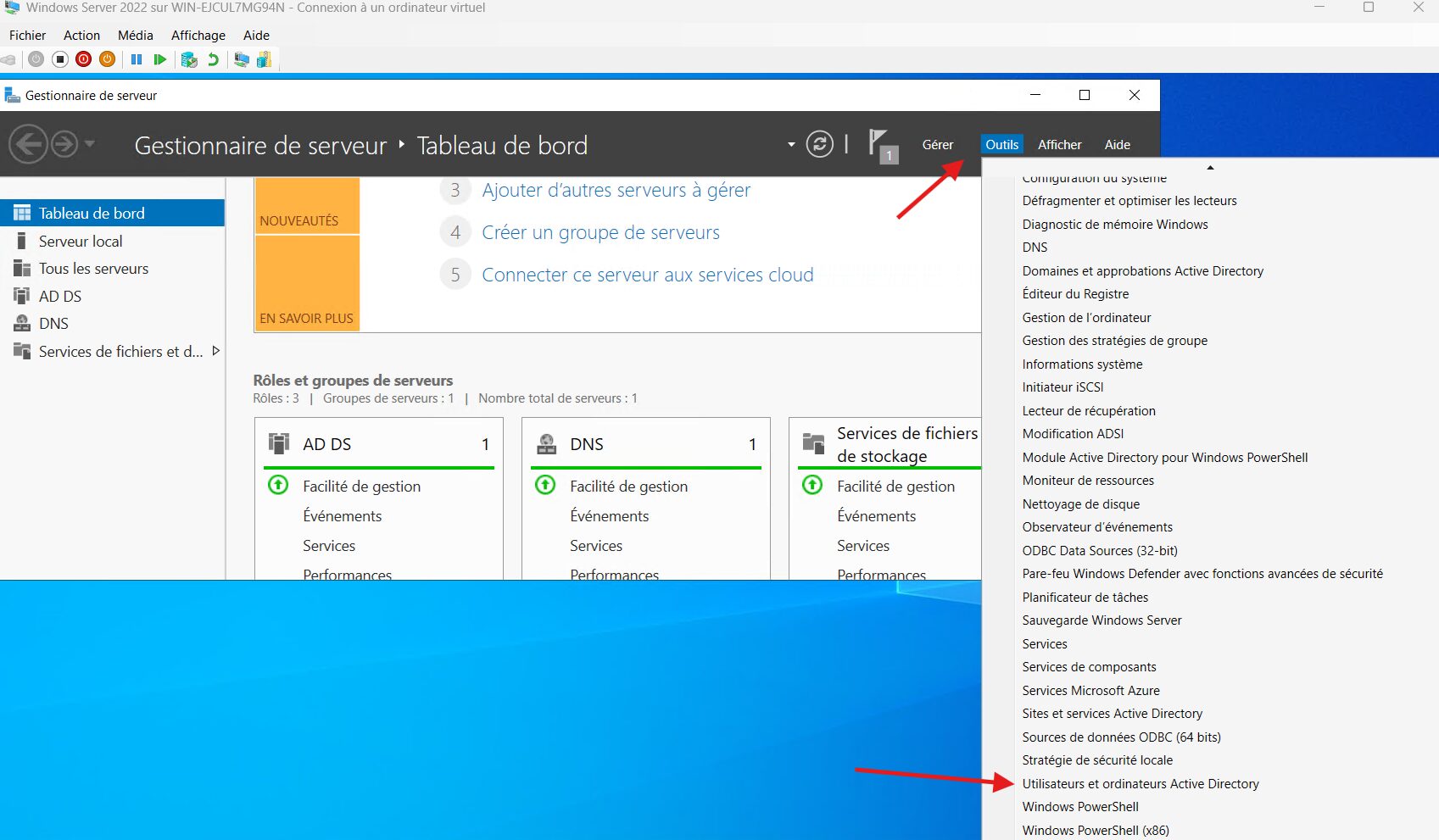Viewport: 1439px width, 840px height.
Task: Click the highlighted Outils menu
Action: 1001,144
